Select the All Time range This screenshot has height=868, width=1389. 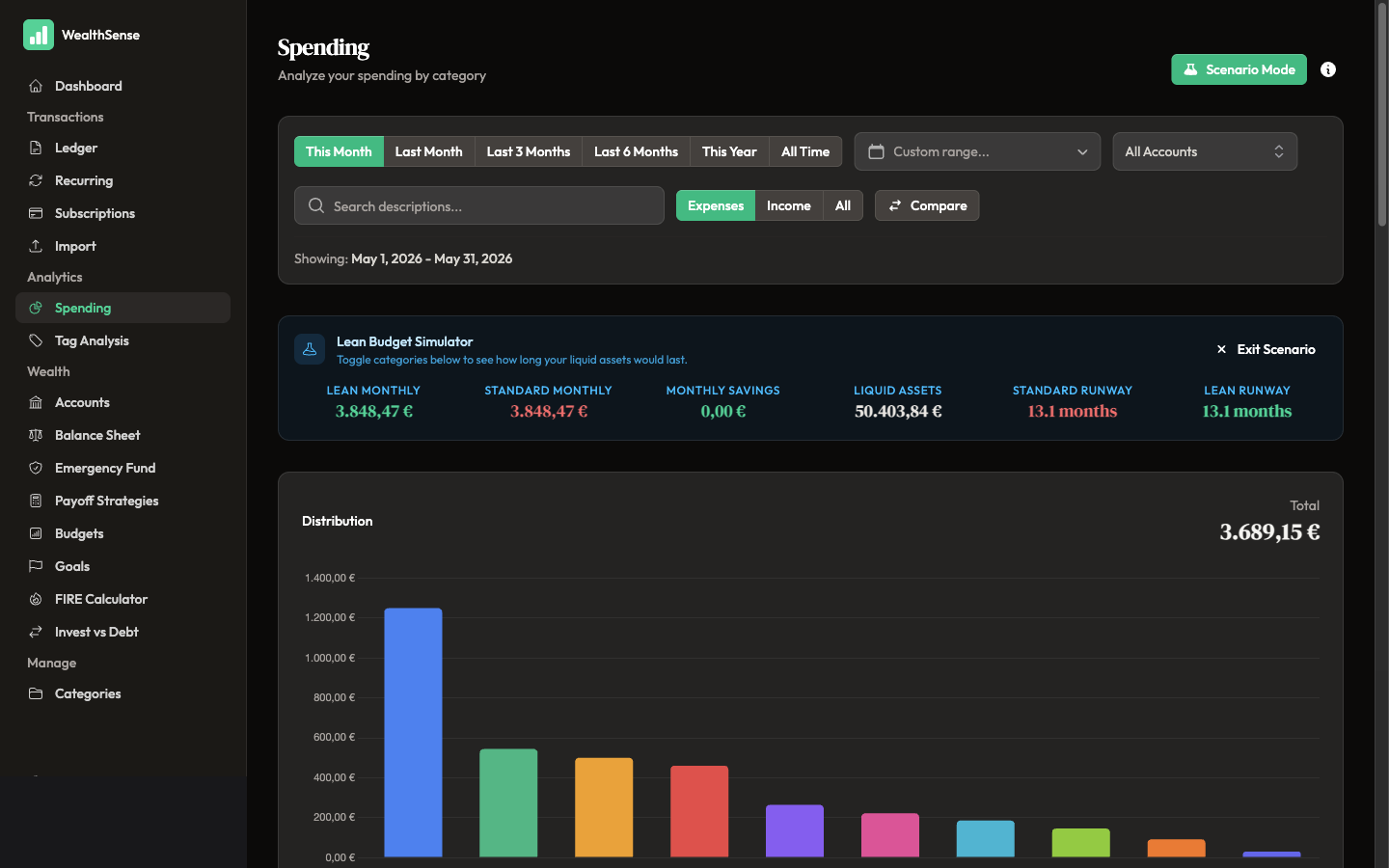click(805, 151)
